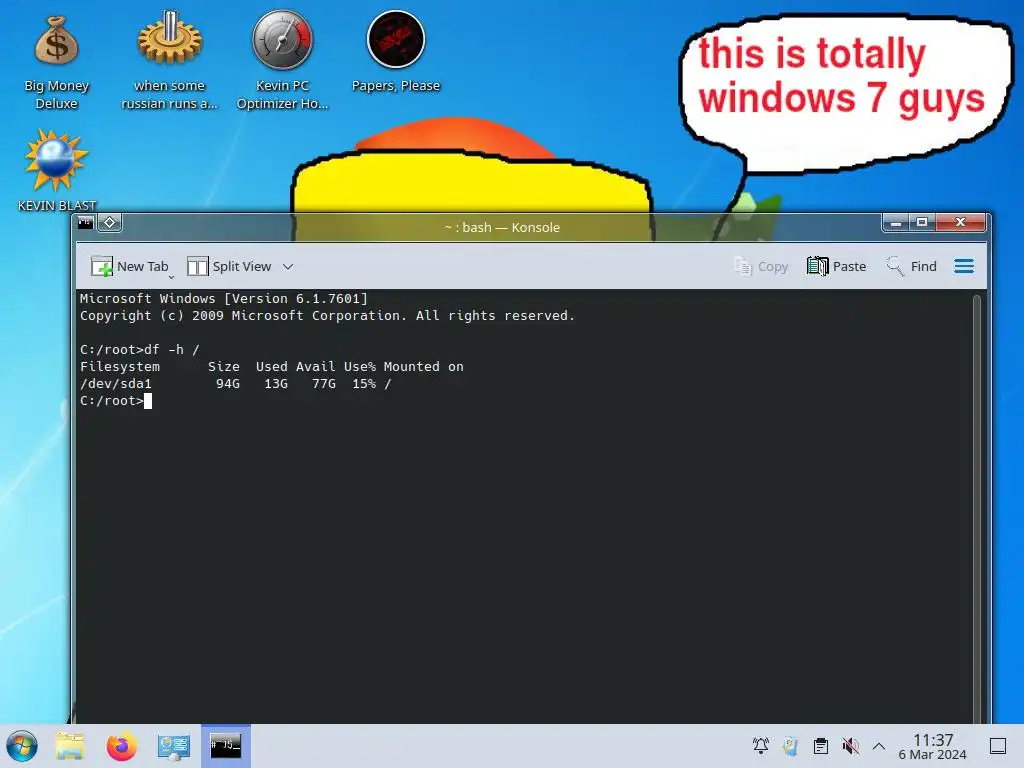Expand the New Tab dropdown arrow
Image resolution: width=1024 pixels, height=768 pixels.
pos(172,276)
